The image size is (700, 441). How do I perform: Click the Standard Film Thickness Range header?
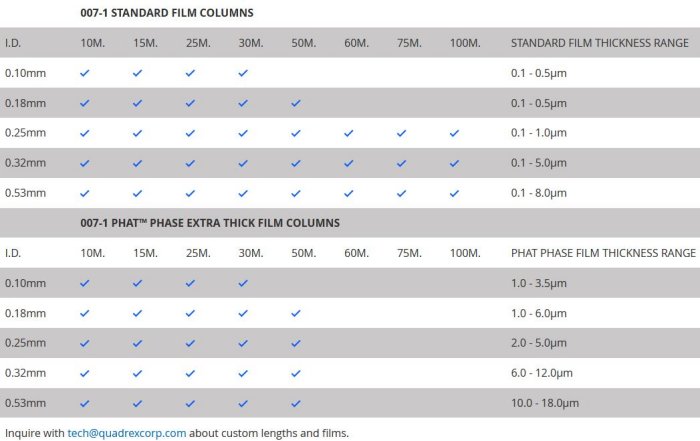pos(599,43)
